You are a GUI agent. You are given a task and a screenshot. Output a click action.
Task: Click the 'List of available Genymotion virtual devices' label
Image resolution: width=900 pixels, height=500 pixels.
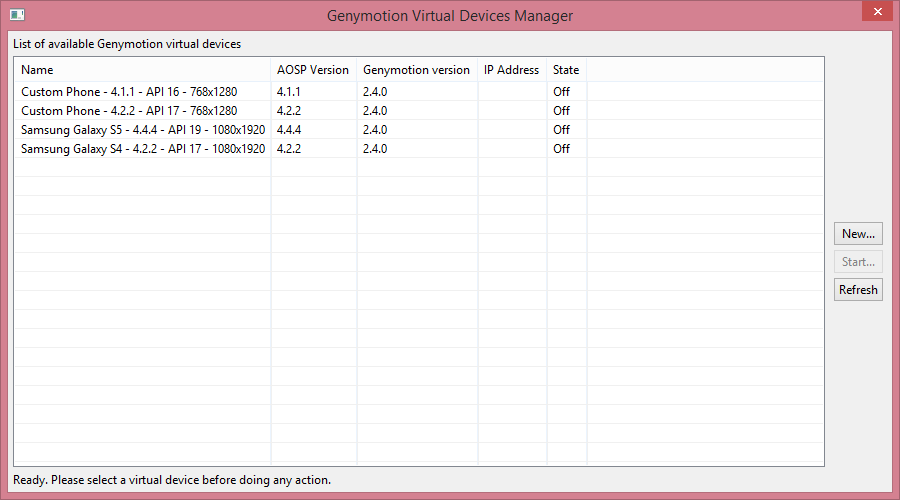point(127,44)
